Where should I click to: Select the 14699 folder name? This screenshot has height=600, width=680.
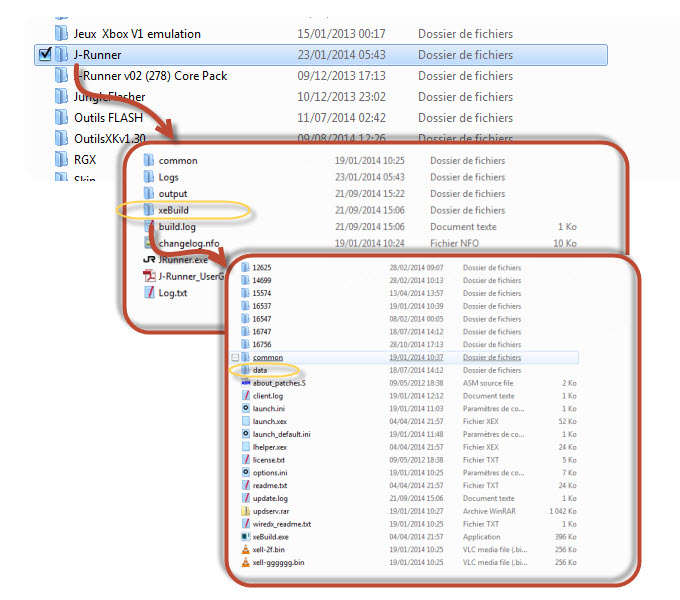[262, 280]
